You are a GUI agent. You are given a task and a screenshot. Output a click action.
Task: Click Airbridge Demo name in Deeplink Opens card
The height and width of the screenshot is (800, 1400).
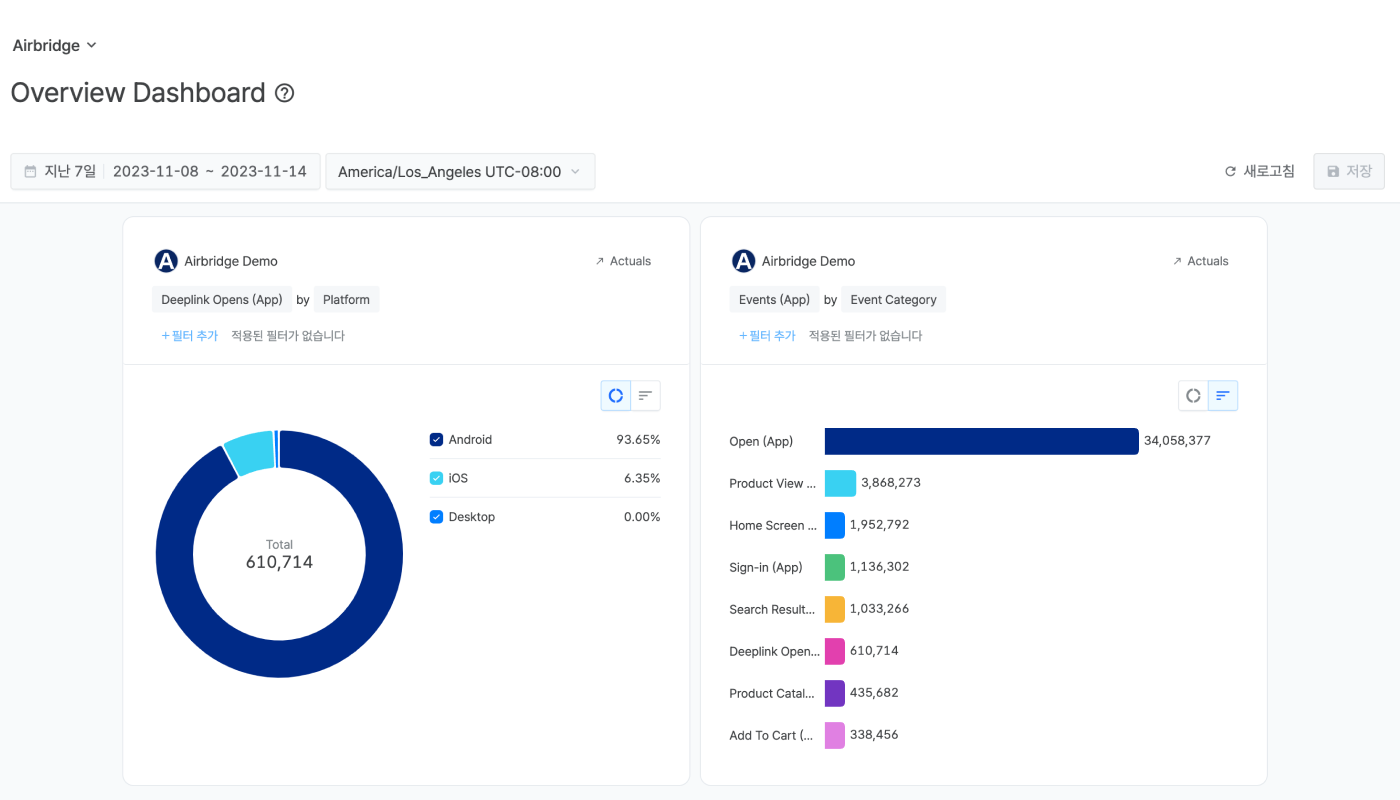tap(231, 261)
